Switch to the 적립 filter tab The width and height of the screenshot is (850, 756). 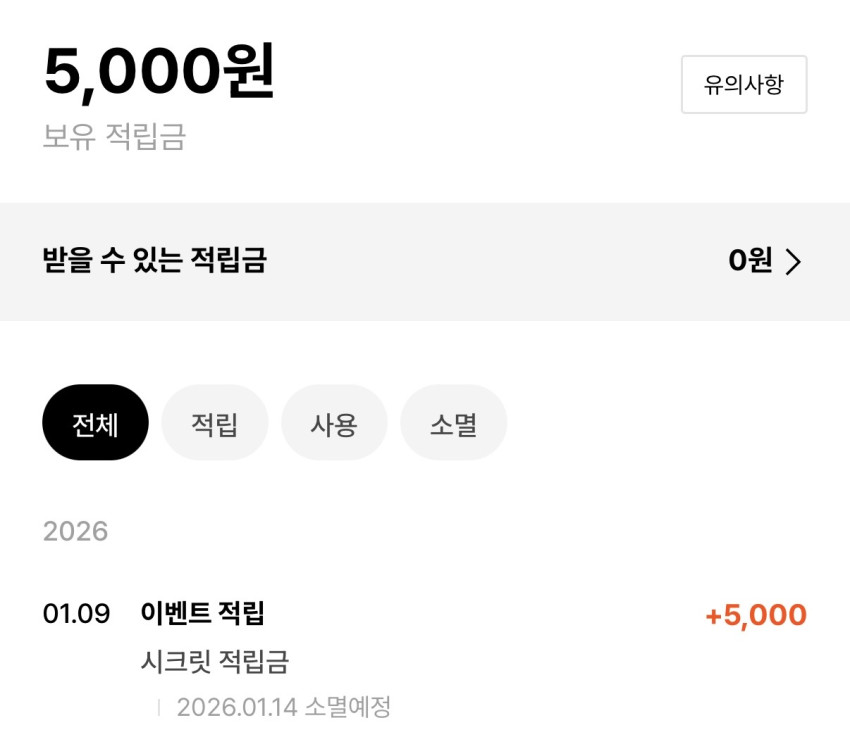214,423
